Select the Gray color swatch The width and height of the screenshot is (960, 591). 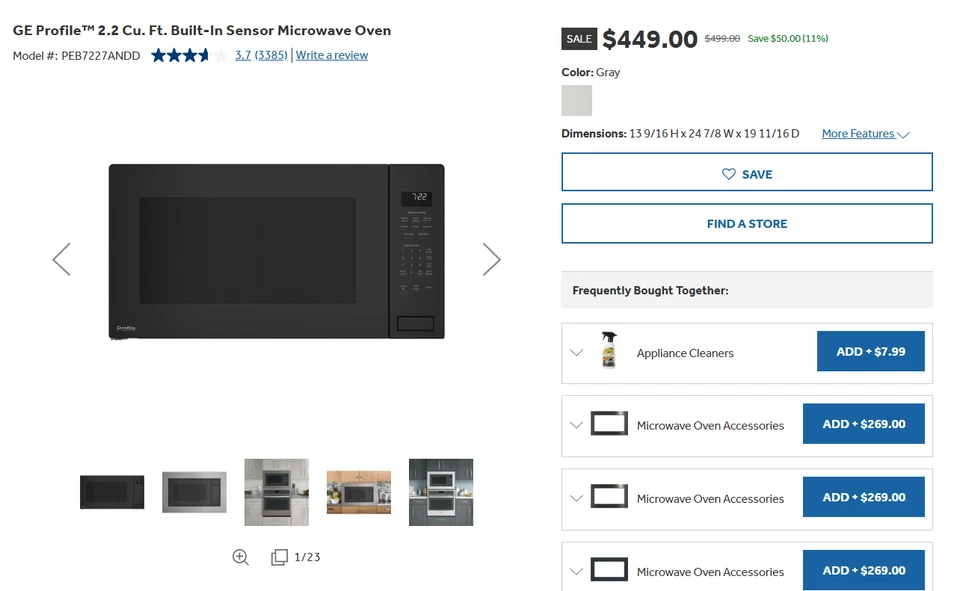tap(577, 100)
